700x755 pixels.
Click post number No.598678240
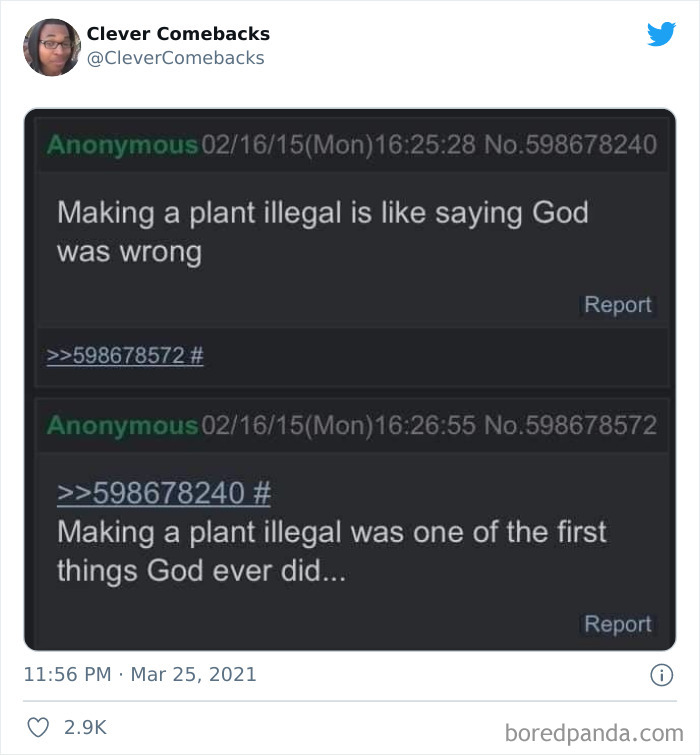[570, 145]
